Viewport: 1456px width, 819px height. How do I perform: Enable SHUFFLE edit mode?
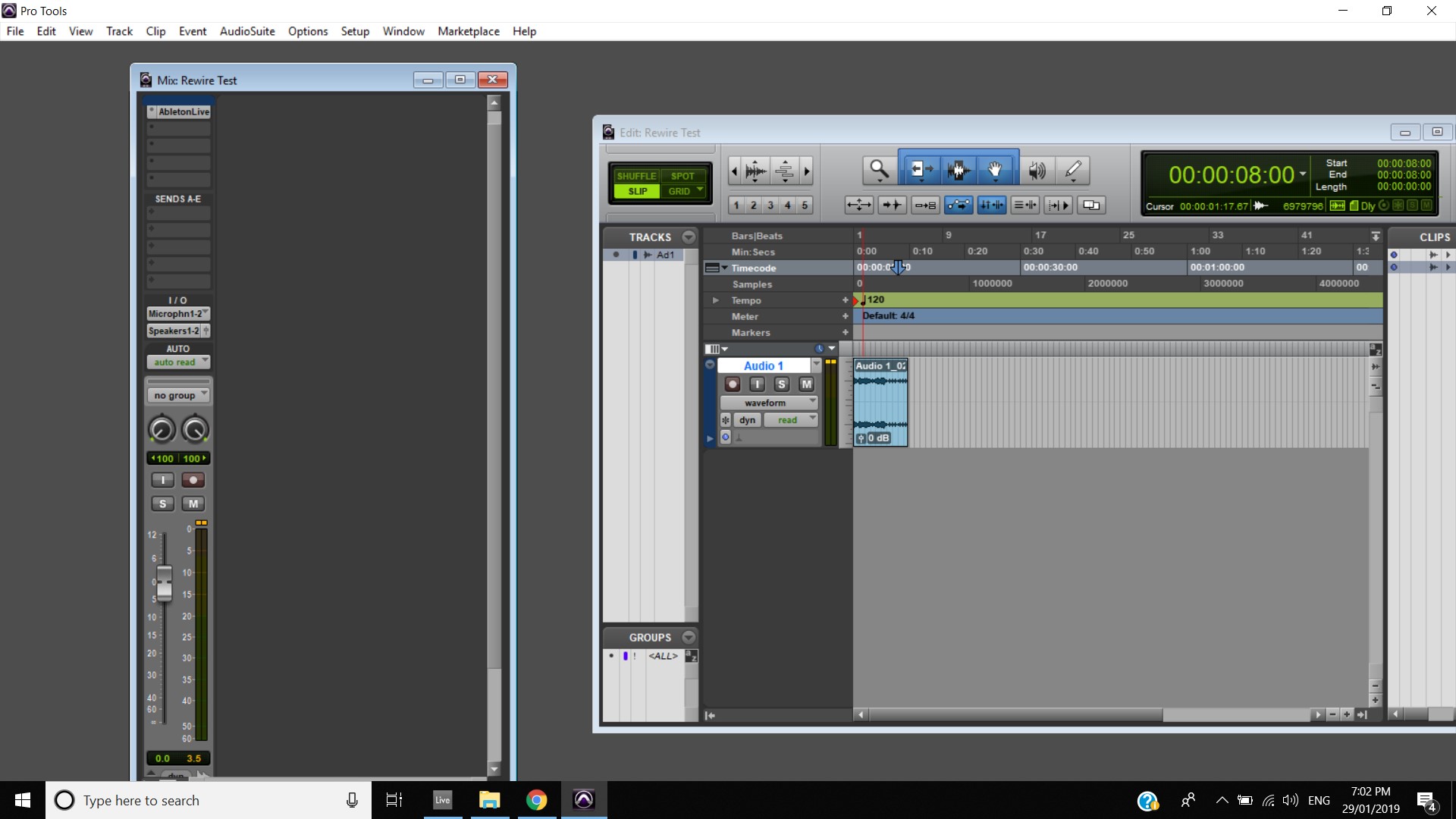tap(635, 176)
